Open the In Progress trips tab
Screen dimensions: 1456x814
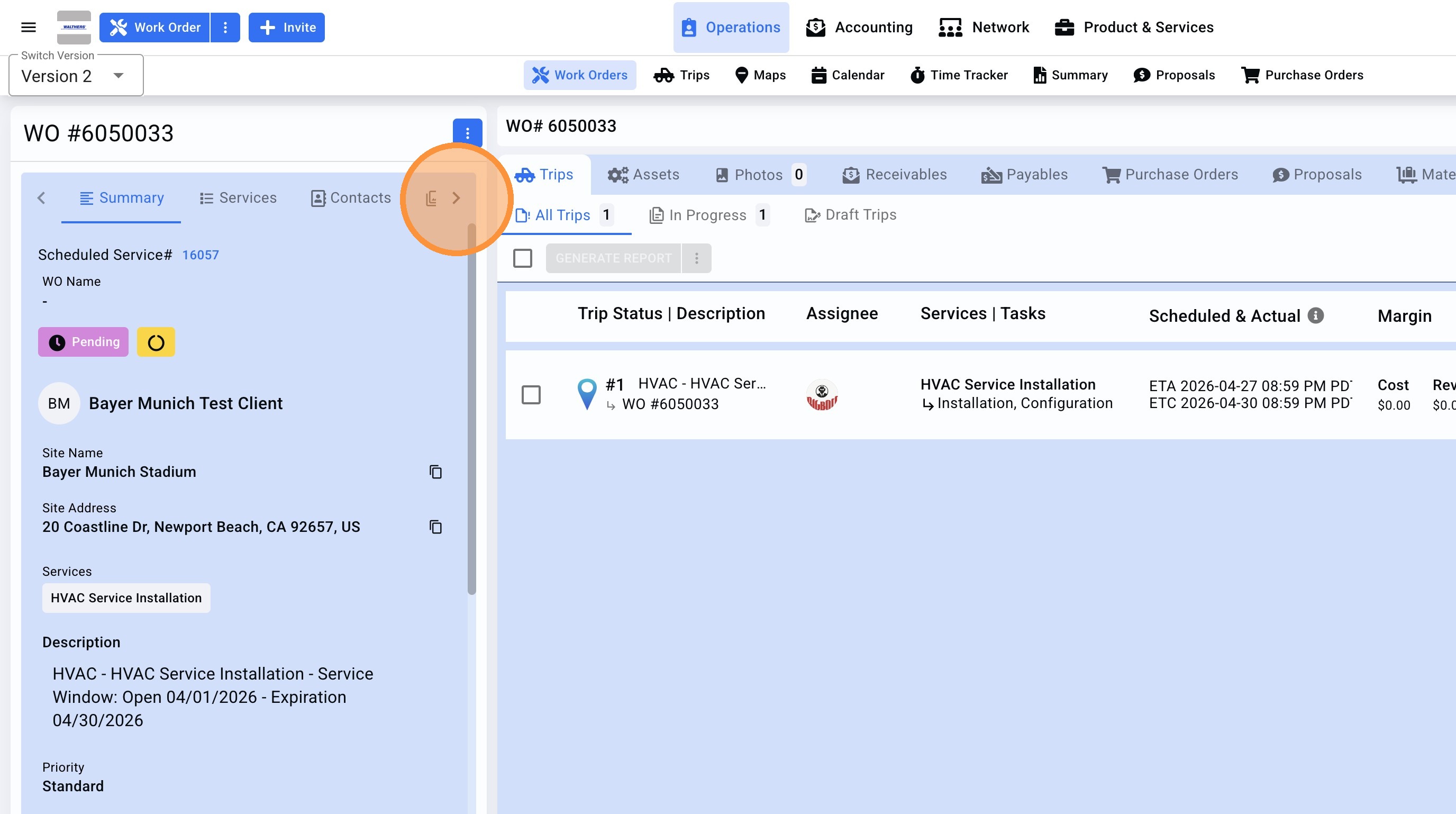point(708,215)
